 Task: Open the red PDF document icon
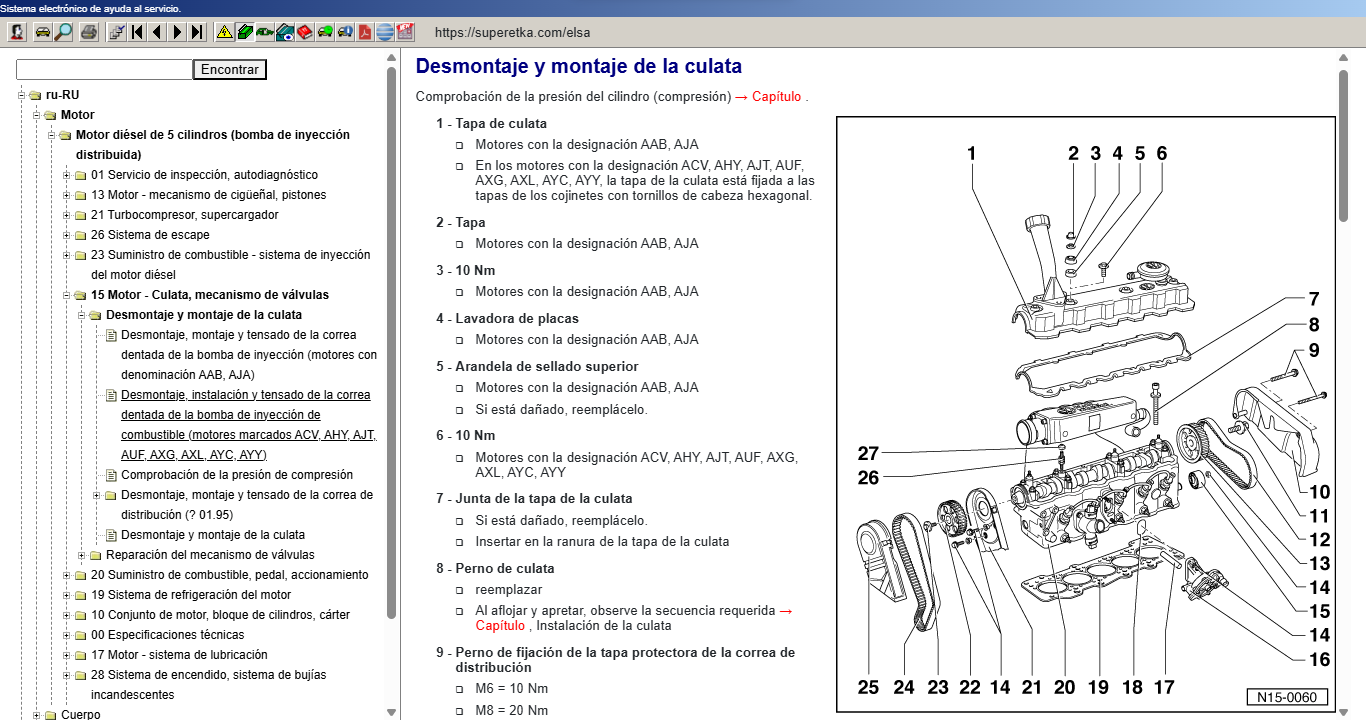click(x=365, y=32)
